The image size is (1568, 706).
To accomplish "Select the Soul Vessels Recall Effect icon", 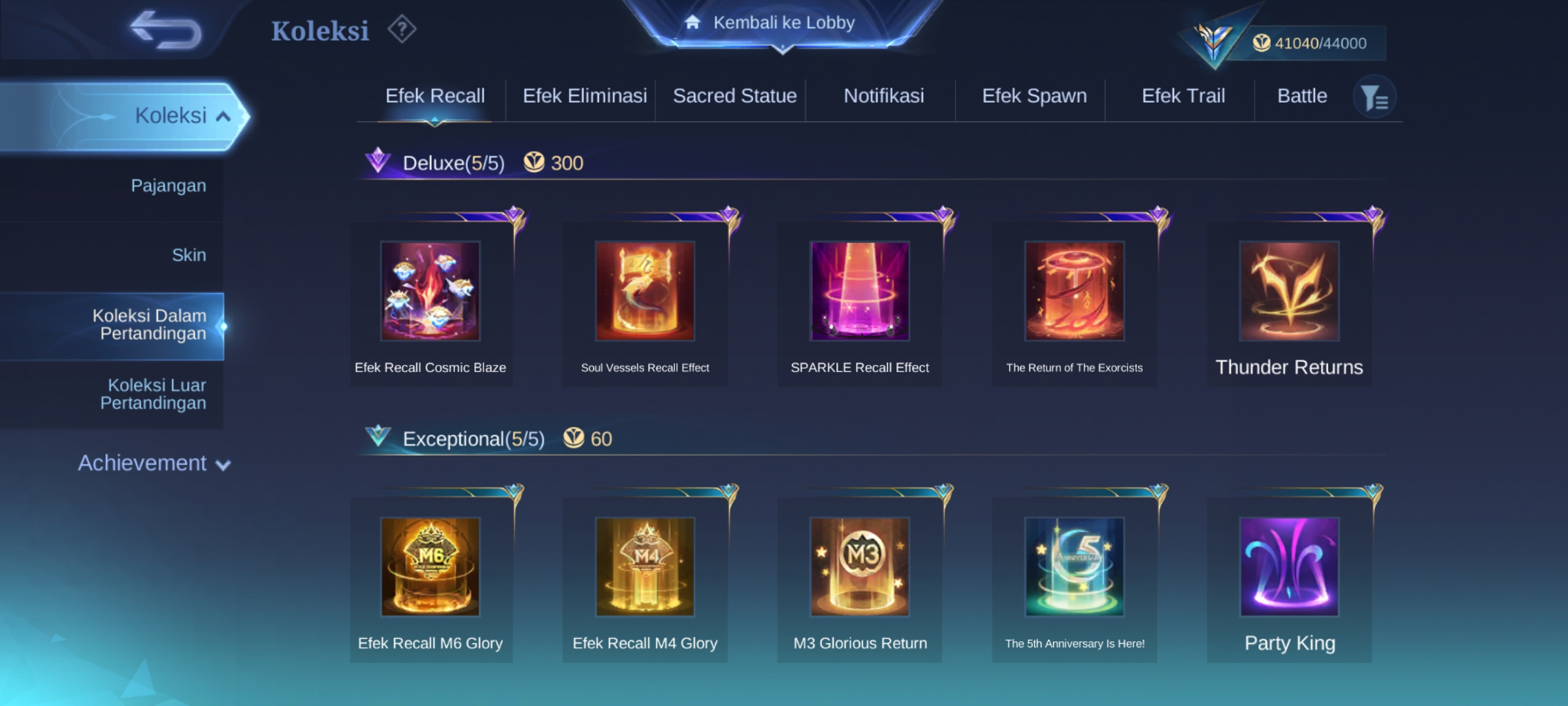I will 645,291.
